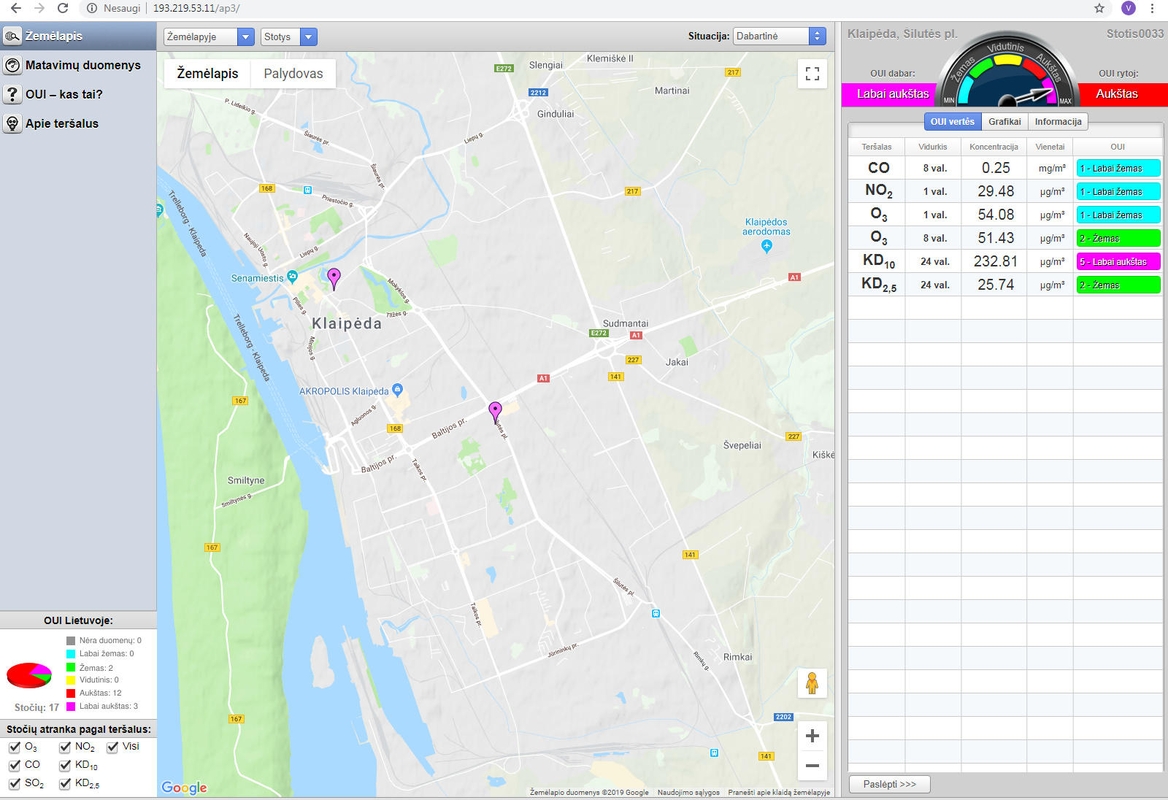Click the KD10 concentration value 232.81
The width and height of the screenshot is (1168, 800).
pyautogui.click(x=995, y=261)
